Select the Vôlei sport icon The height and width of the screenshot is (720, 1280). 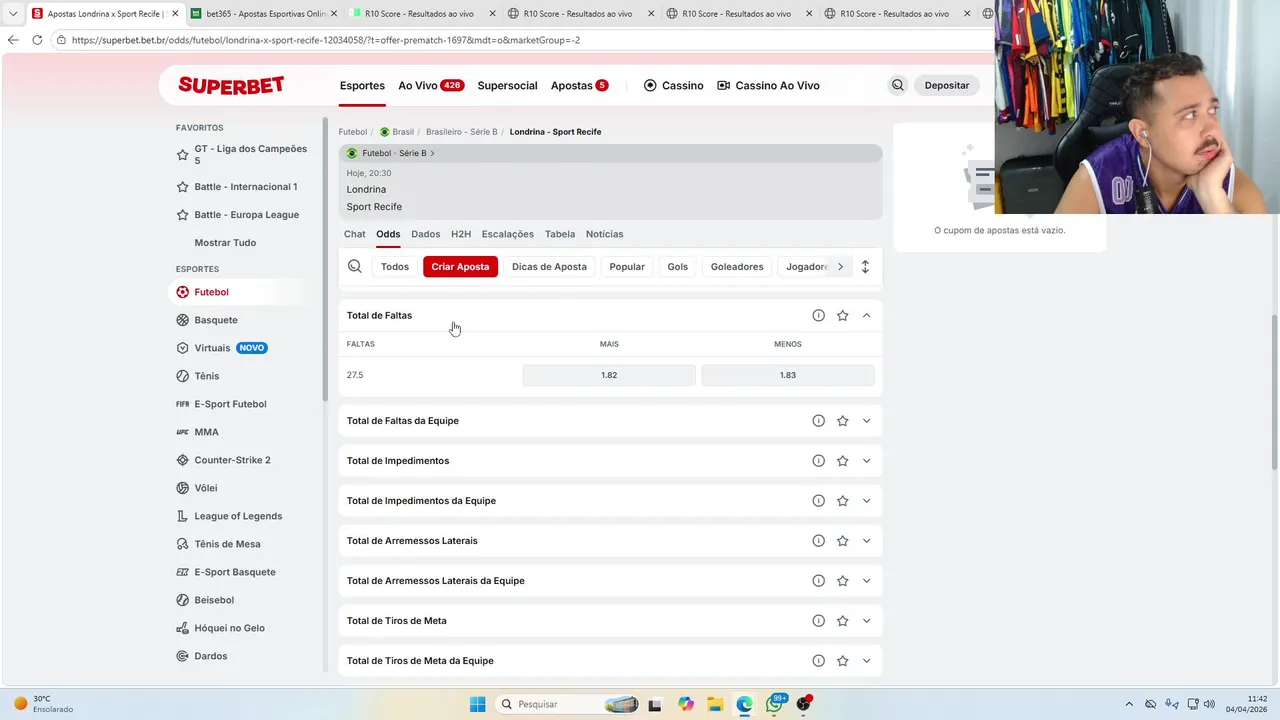182,488
